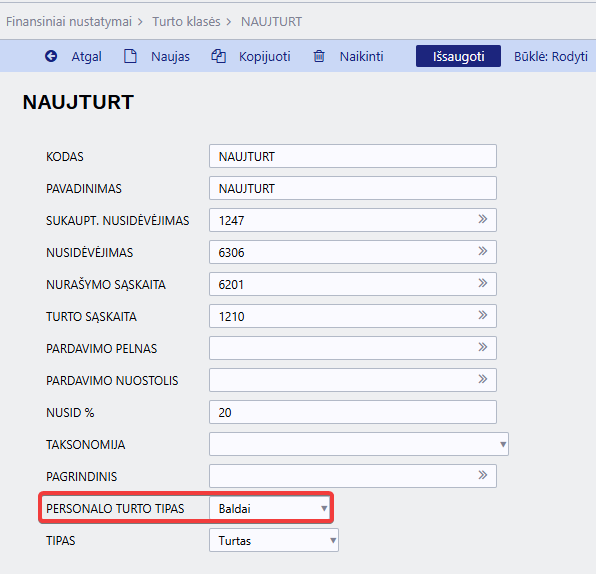Open Personalo turto tipas dropdown showing Baldai
This screenshot has width=596, height=574.
(269, 508)
